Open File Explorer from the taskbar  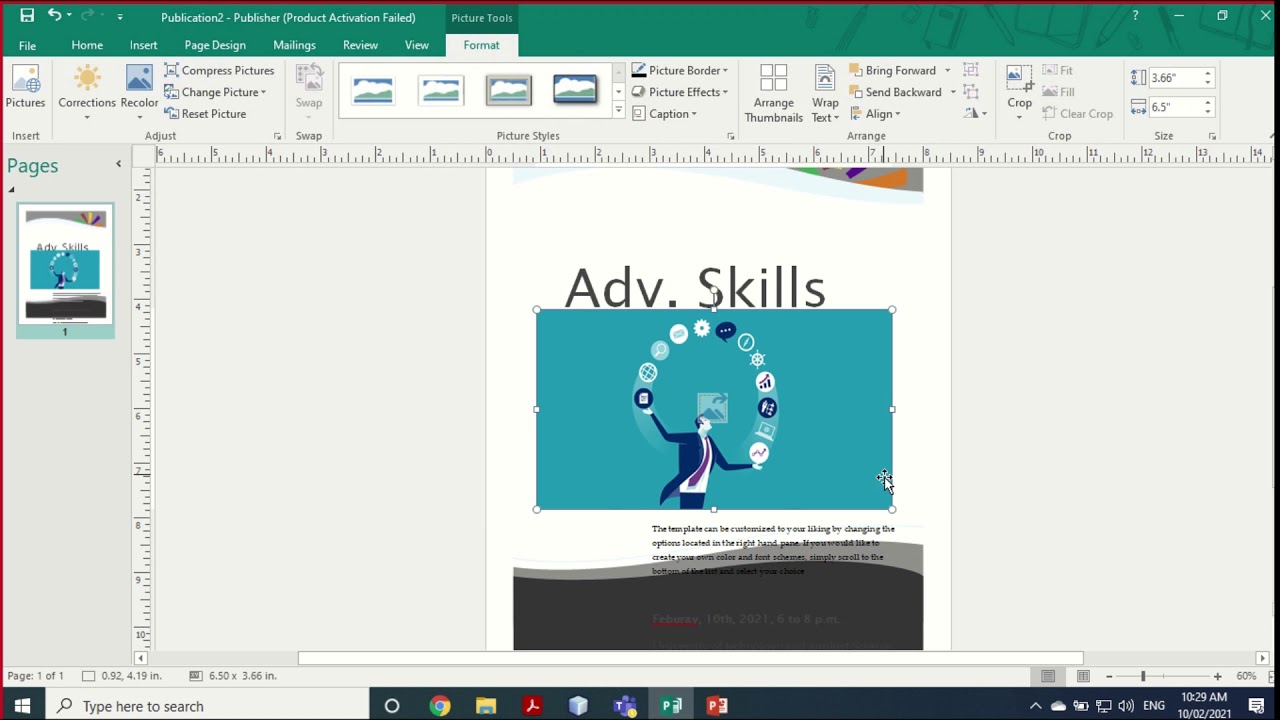(486, 706)
